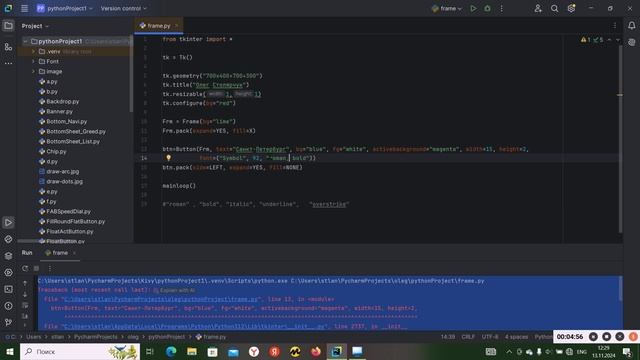Click UTF-8 encoding status
Image resolution: width=640 pixels, height=360 pixels.
tap(490, 337)
